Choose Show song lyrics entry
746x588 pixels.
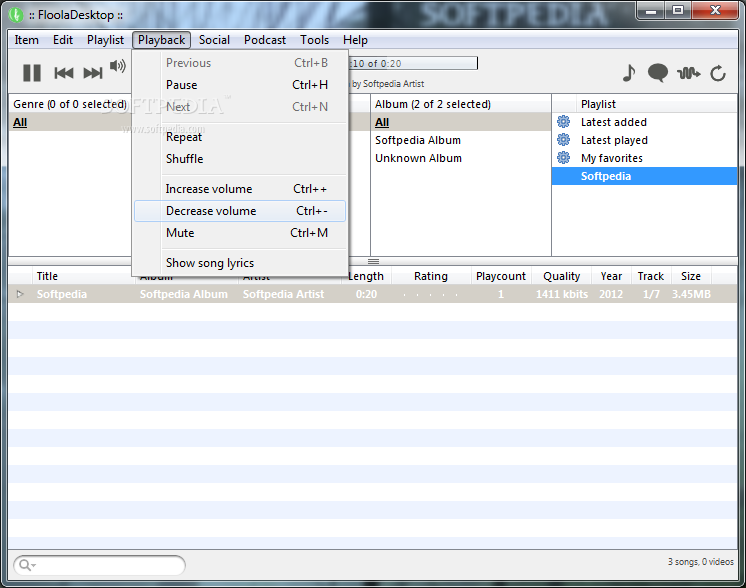coord(240,263)
